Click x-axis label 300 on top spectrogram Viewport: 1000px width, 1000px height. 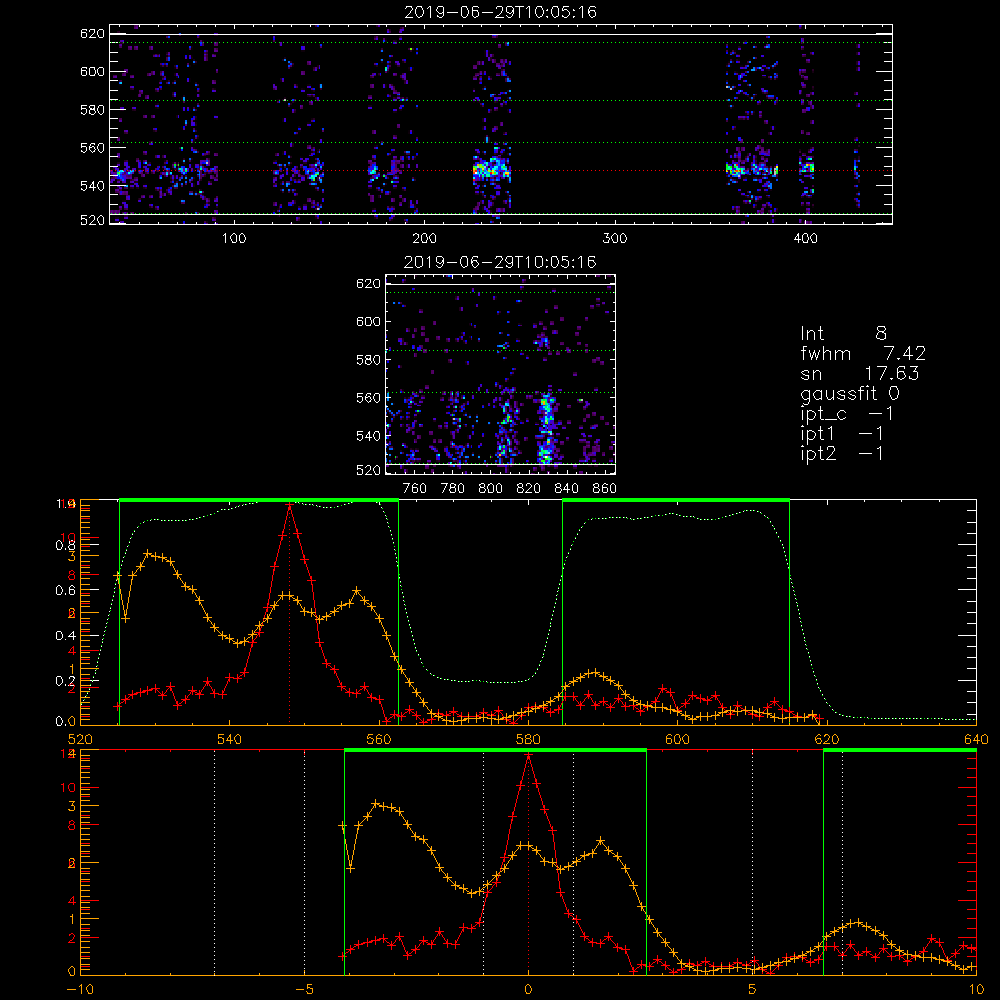615,238
